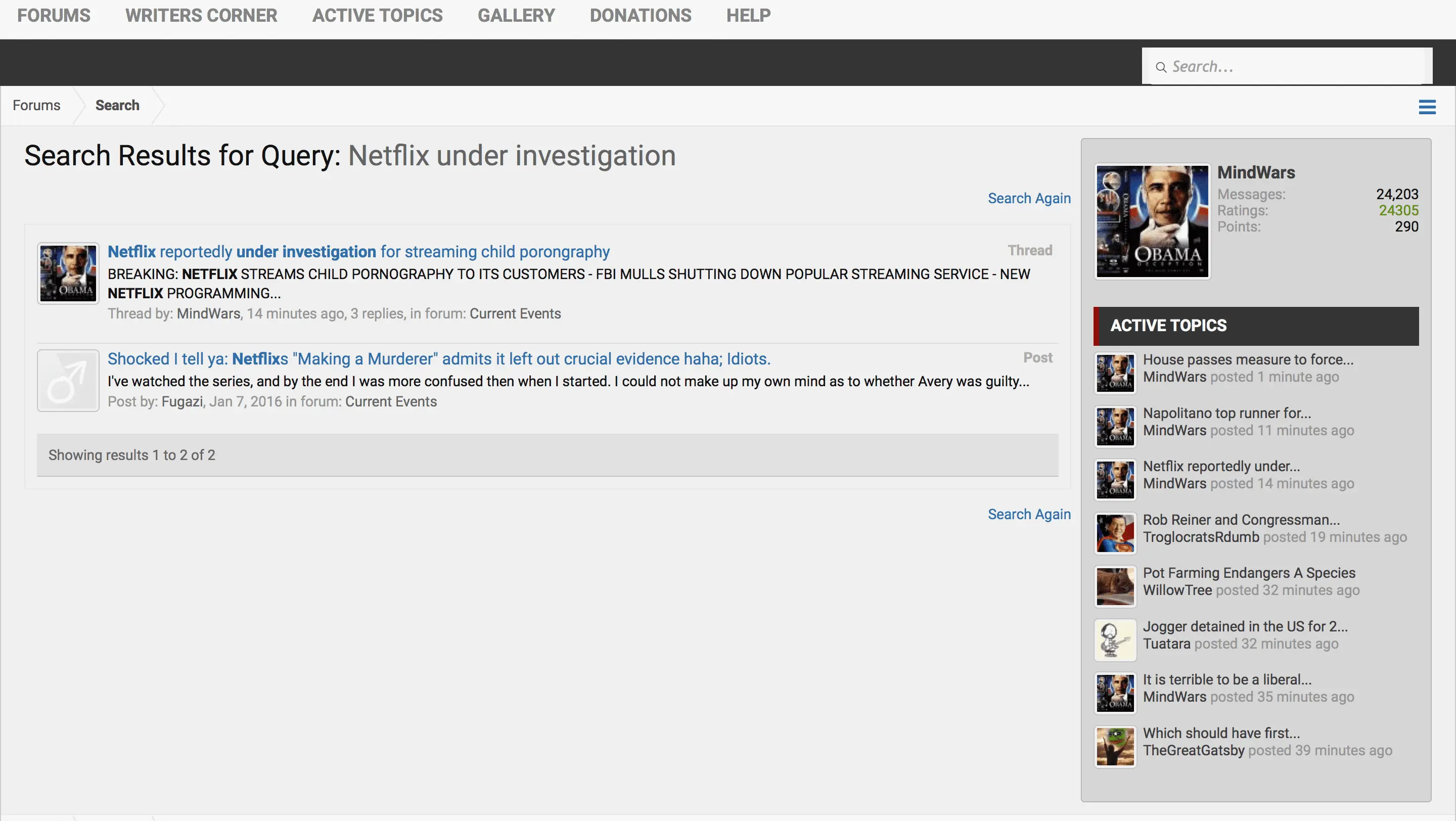This screenshot has width=1456, height=821.
Task: Open House passes measure active topic
Action: click(1248, 359)
